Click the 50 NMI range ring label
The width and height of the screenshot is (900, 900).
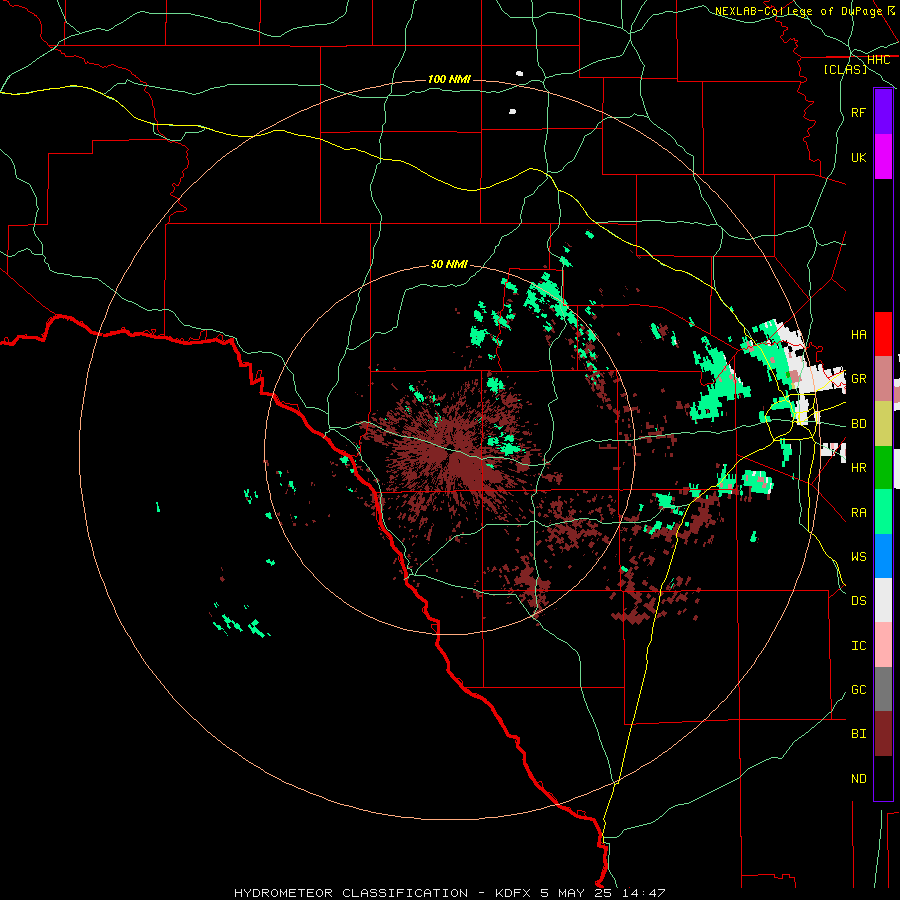449,264
